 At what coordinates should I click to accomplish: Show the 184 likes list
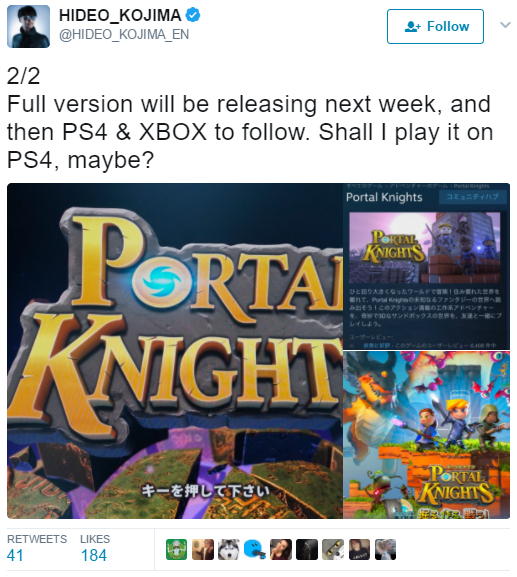[95, 549]
